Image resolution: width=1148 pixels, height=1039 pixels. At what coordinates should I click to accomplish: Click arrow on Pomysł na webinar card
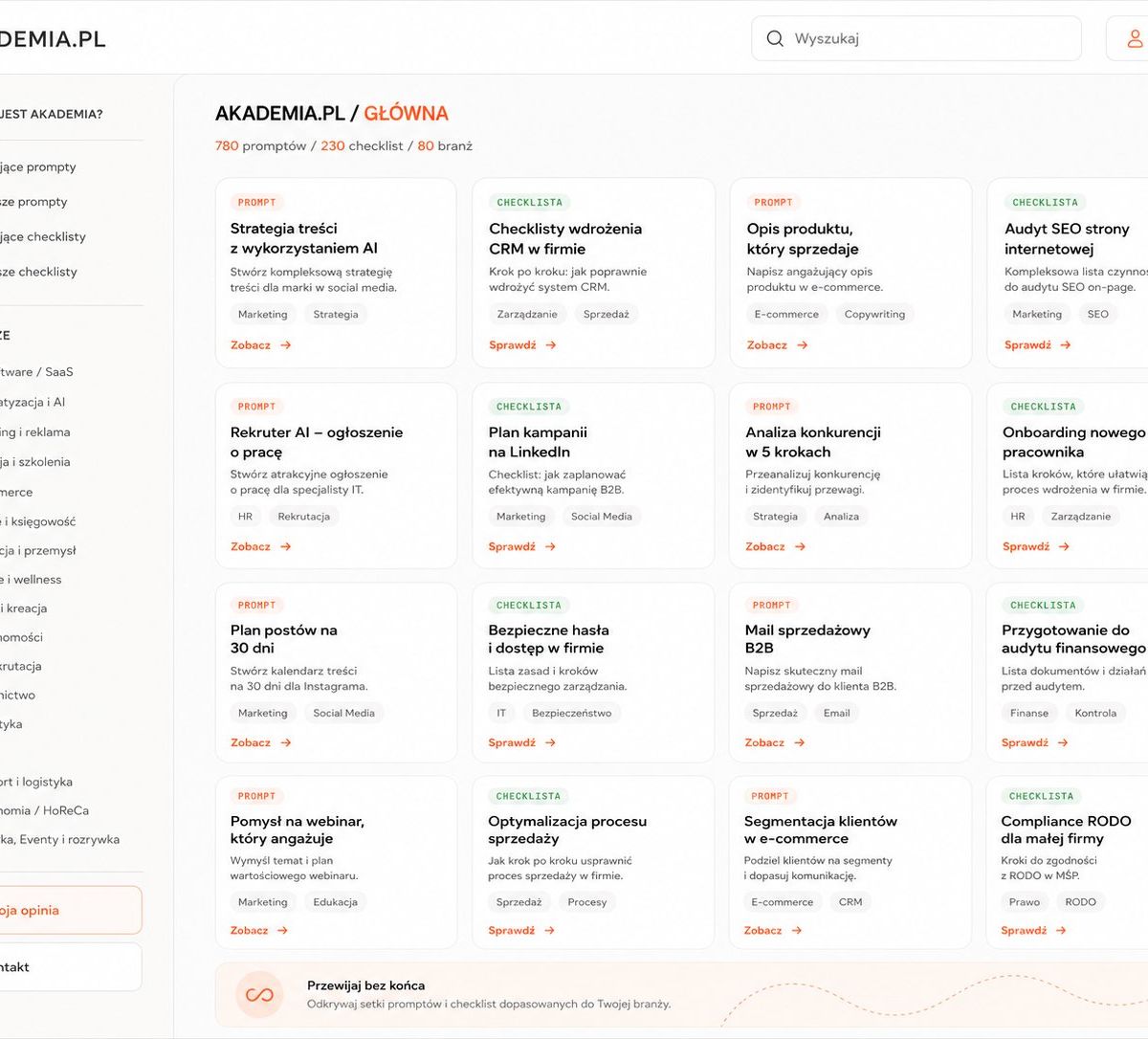coord(282,930)
